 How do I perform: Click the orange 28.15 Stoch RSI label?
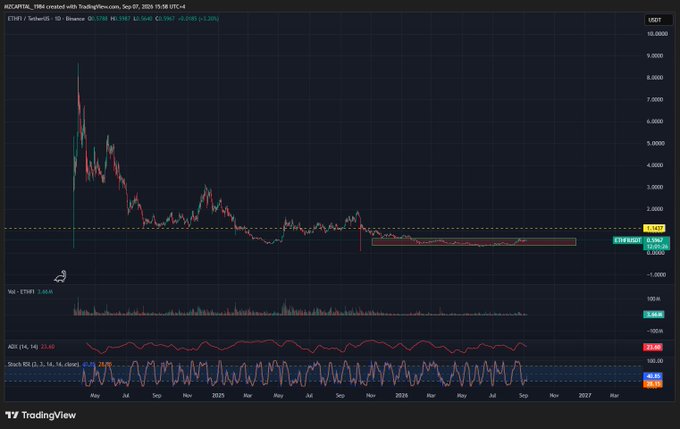[x=653, y=384]
